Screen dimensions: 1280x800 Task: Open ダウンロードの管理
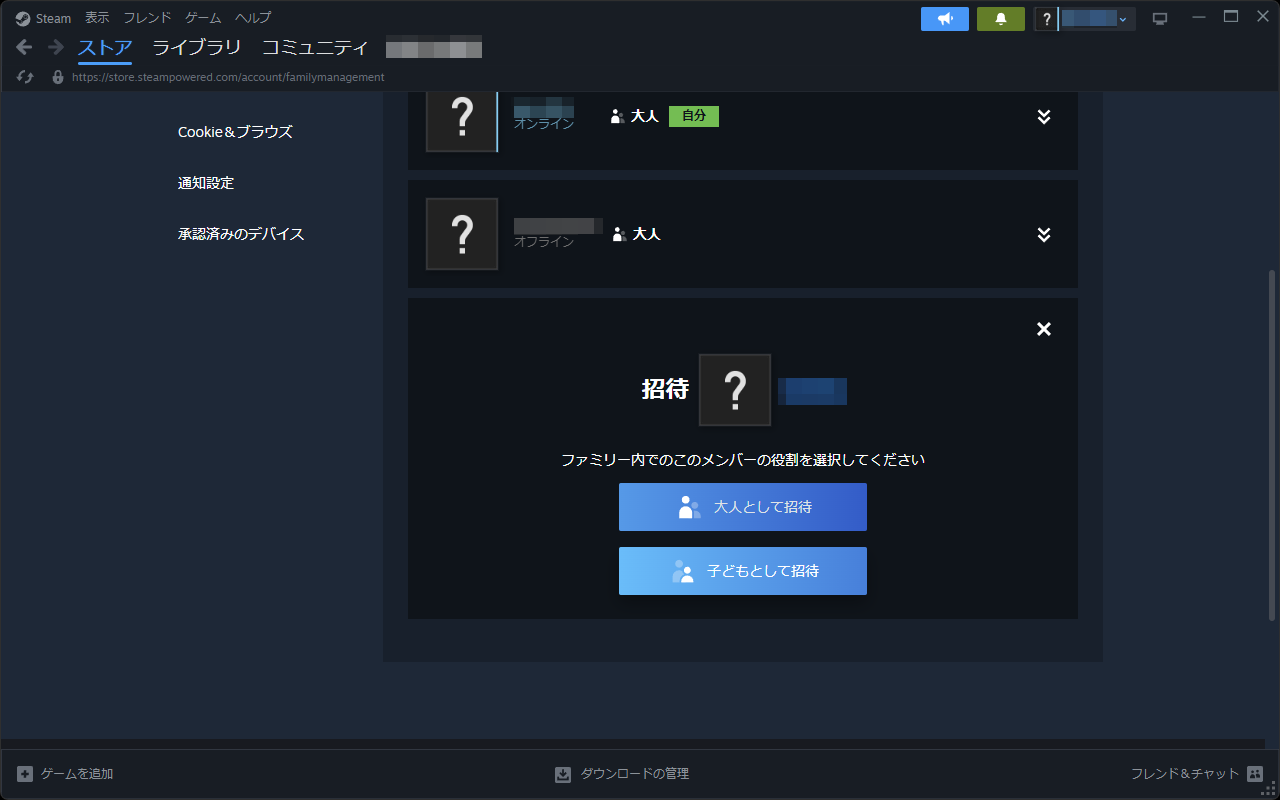point(622,774)
